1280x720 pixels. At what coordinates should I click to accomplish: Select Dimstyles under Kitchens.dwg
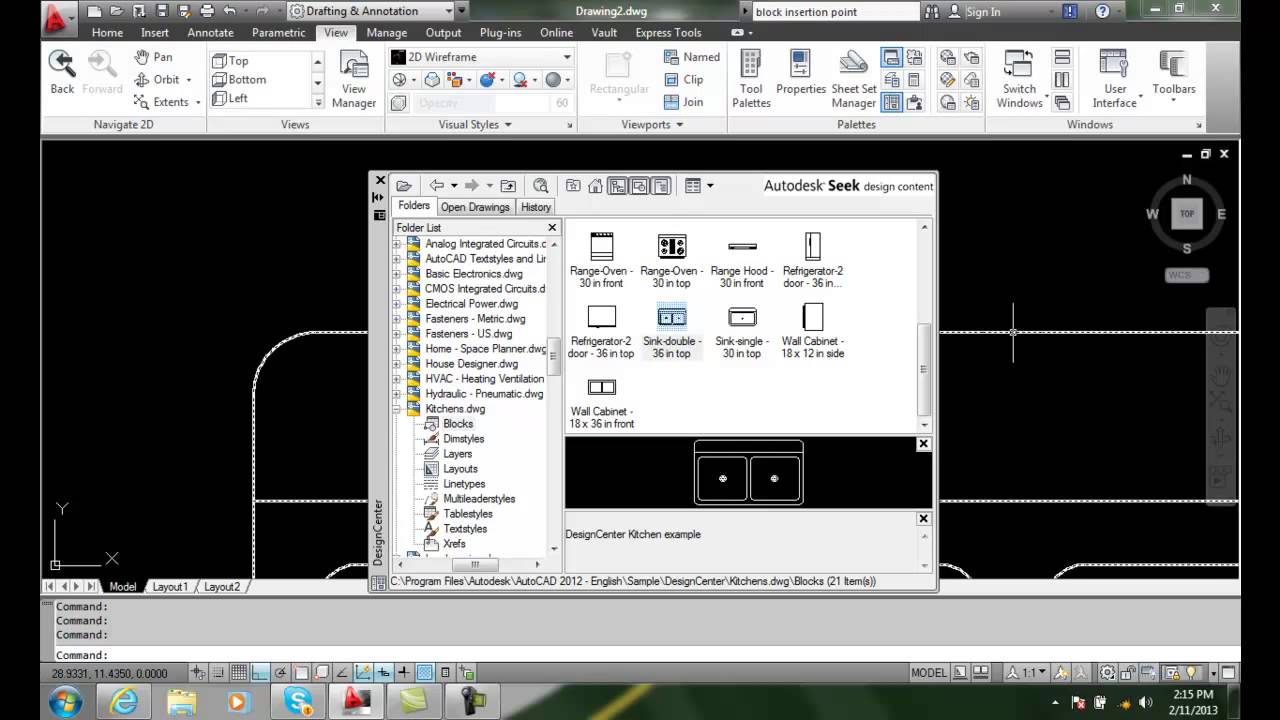pyautogui.click(x=464, y=439)
